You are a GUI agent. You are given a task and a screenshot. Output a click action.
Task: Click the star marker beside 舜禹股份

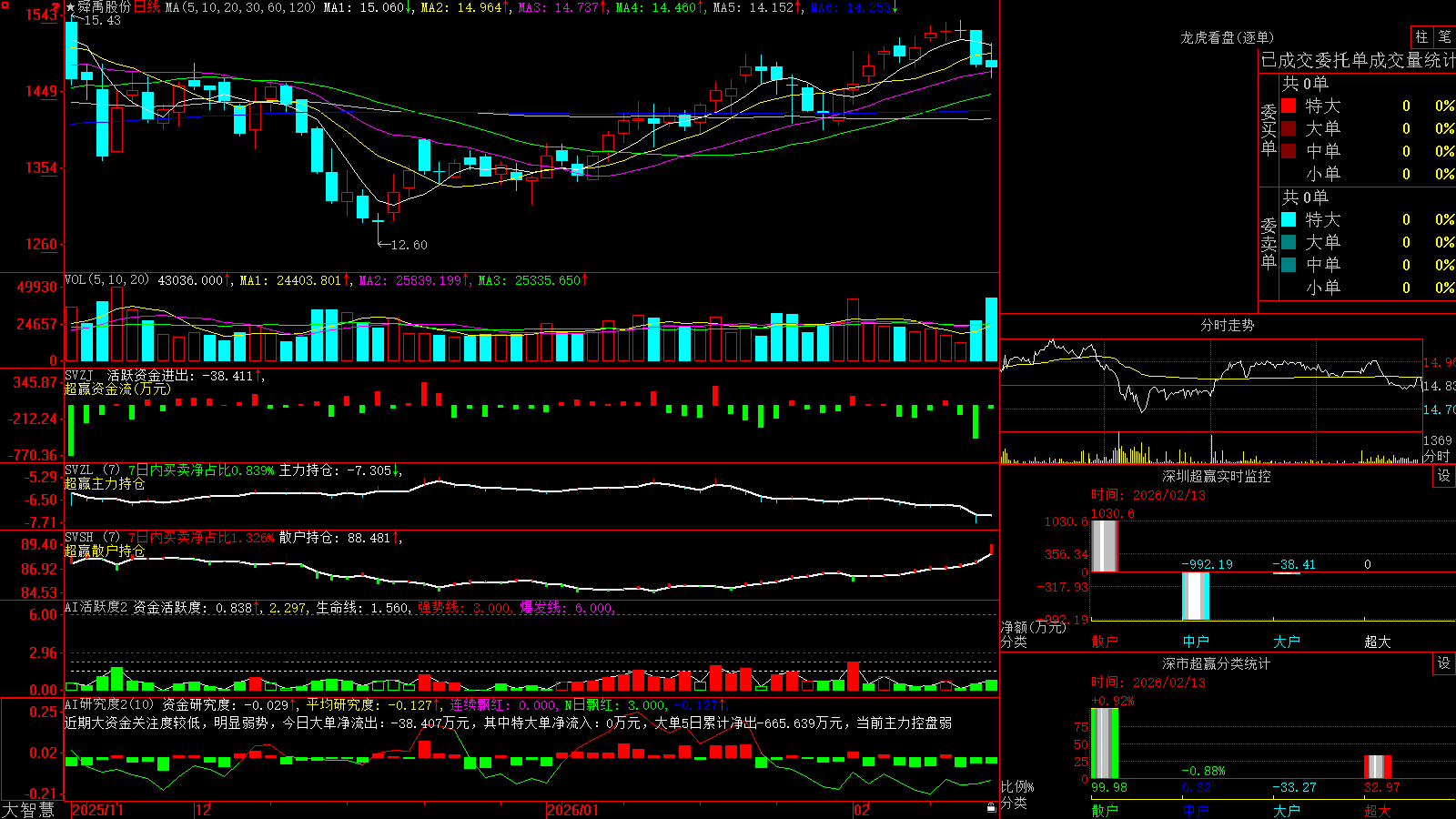pyautogui.click(x=71, y=7)
